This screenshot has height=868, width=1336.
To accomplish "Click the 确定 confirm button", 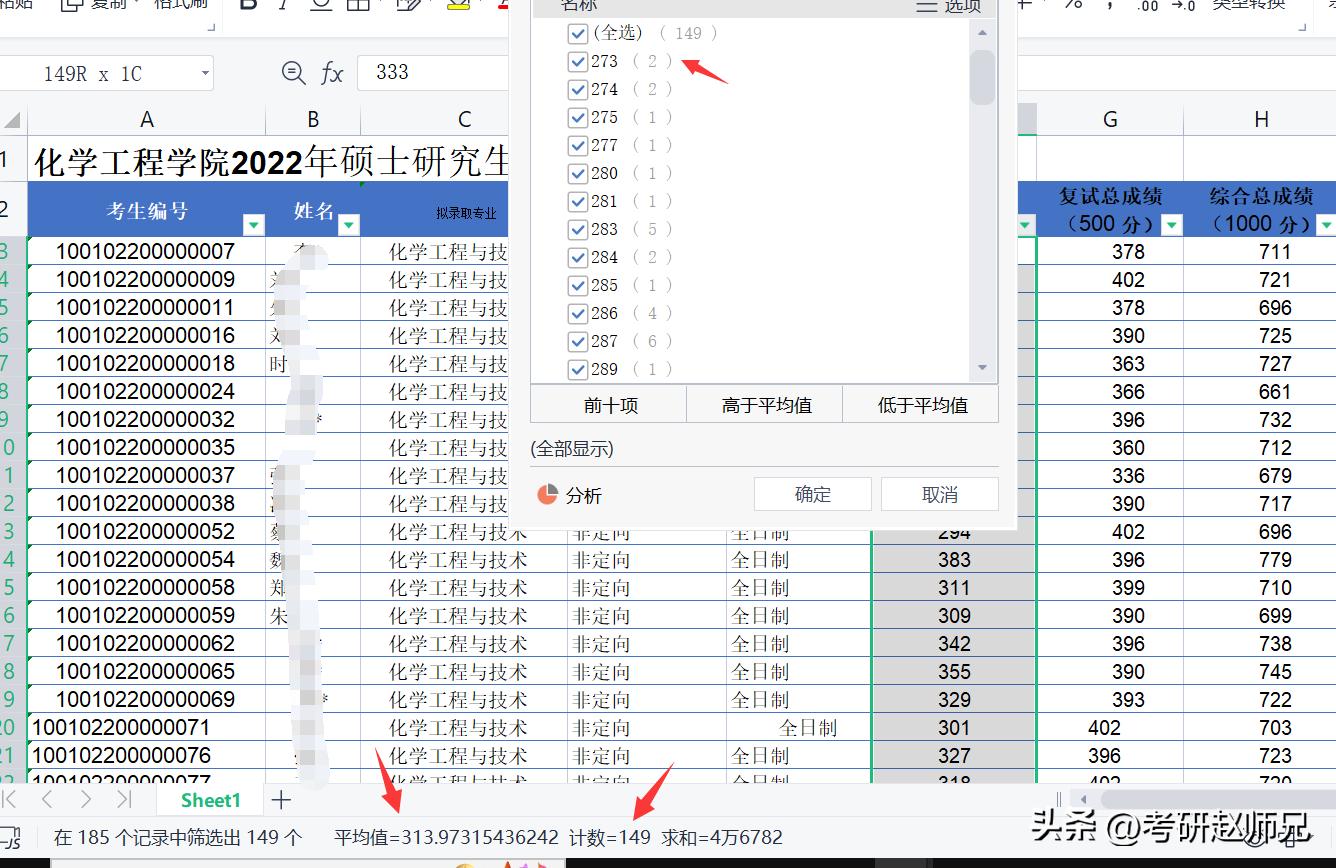I will [x=812, y=493].
